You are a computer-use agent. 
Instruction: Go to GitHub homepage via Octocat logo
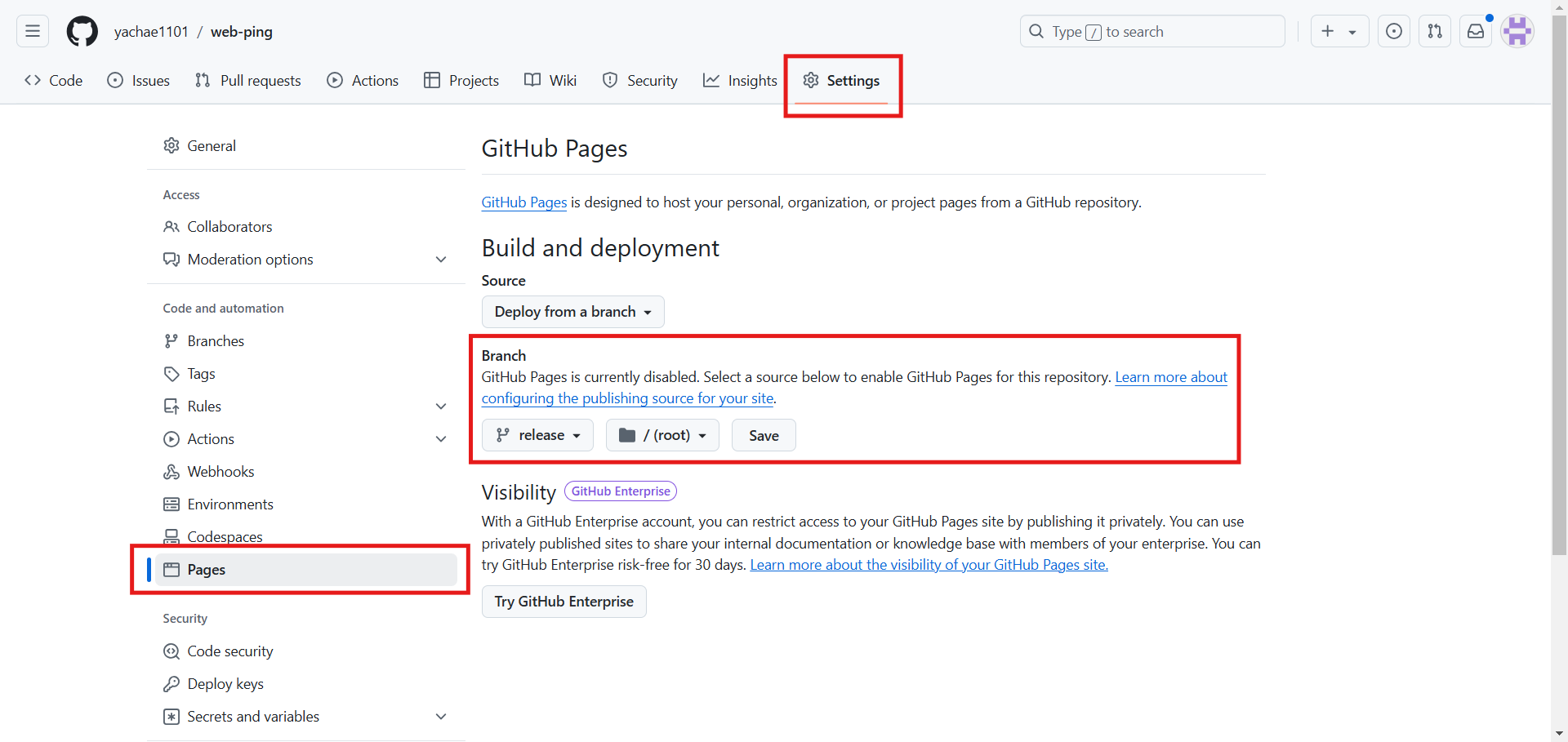pyautogui.click(x=82, y=32)
